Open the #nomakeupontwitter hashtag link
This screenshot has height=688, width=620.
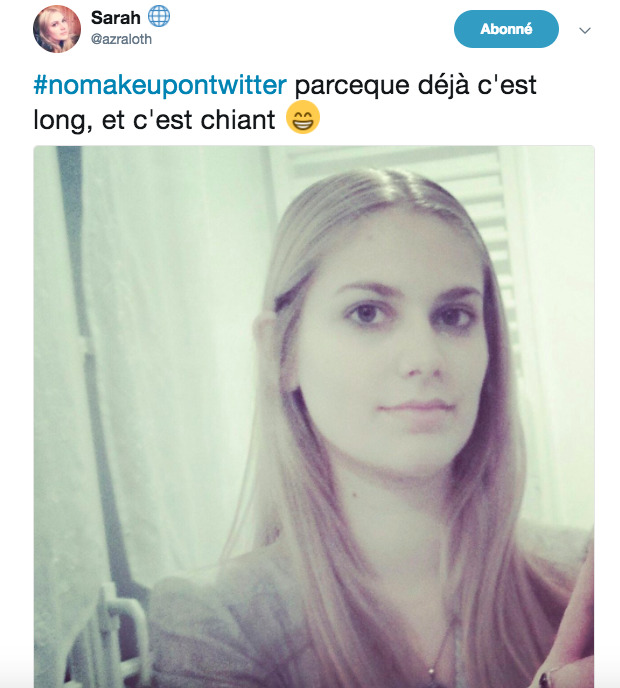pos(160,85)
